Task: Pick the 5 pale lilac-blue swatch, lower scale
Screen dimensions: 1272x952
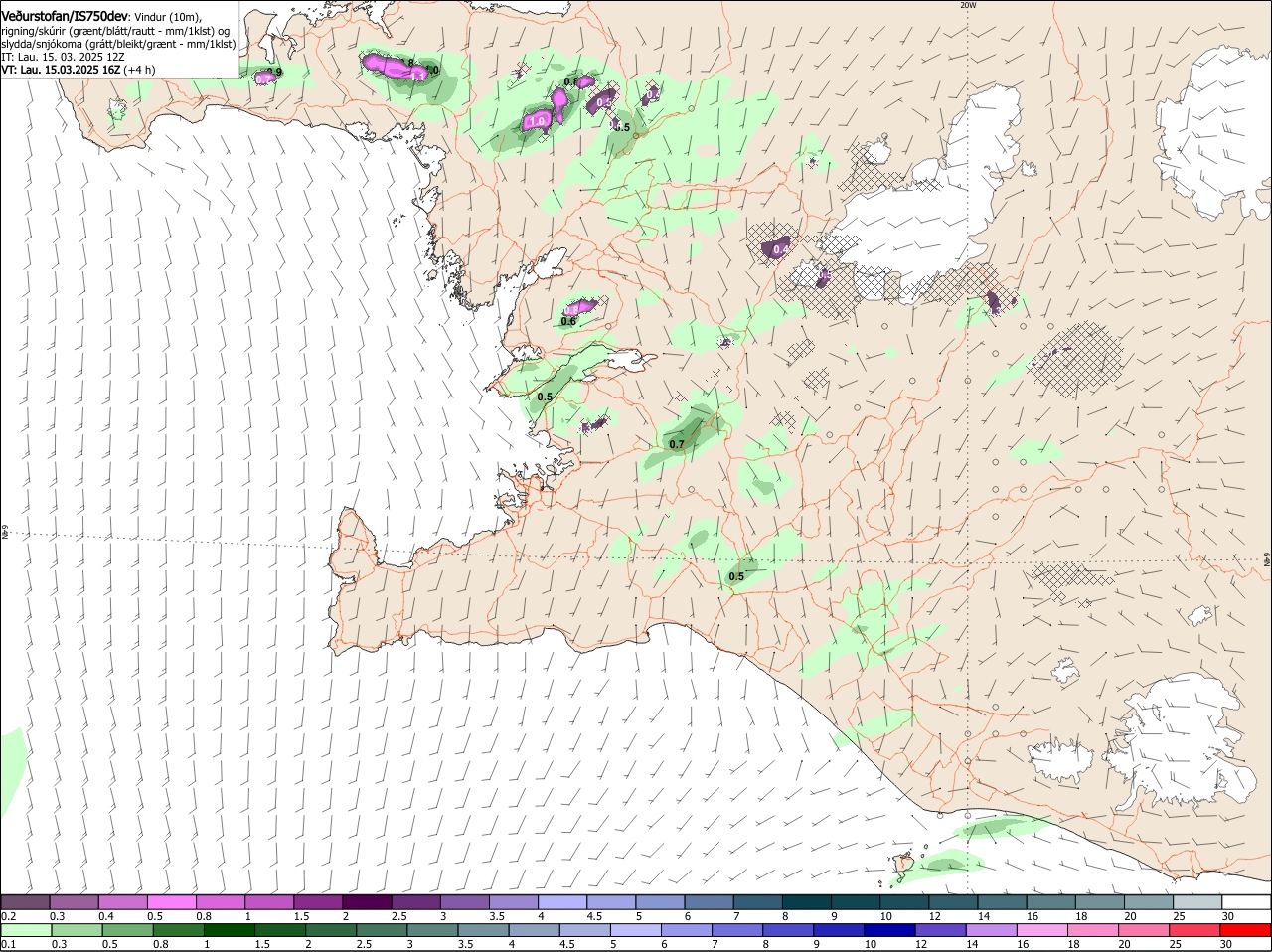Action: click(636, 930)
